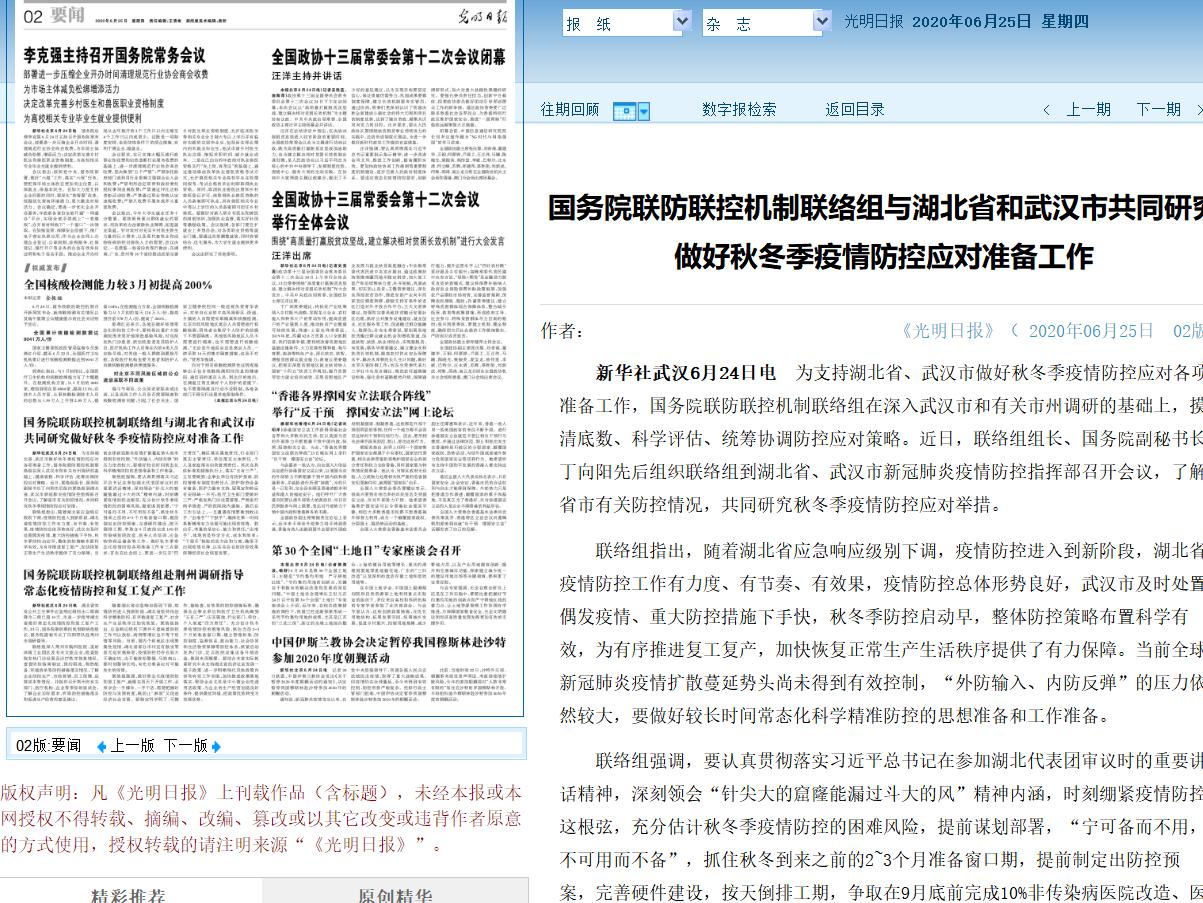Go back via 返回目录
The height and width of the screenshot is (903, 1203).
click(x=855, y=110)
